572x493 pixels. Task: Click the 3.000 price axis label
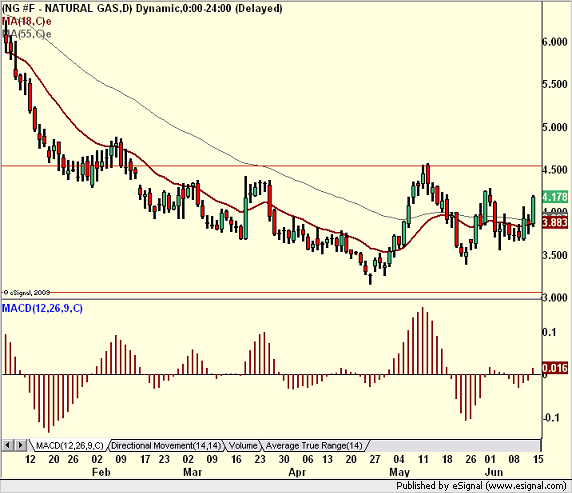(x=555, y=298)
